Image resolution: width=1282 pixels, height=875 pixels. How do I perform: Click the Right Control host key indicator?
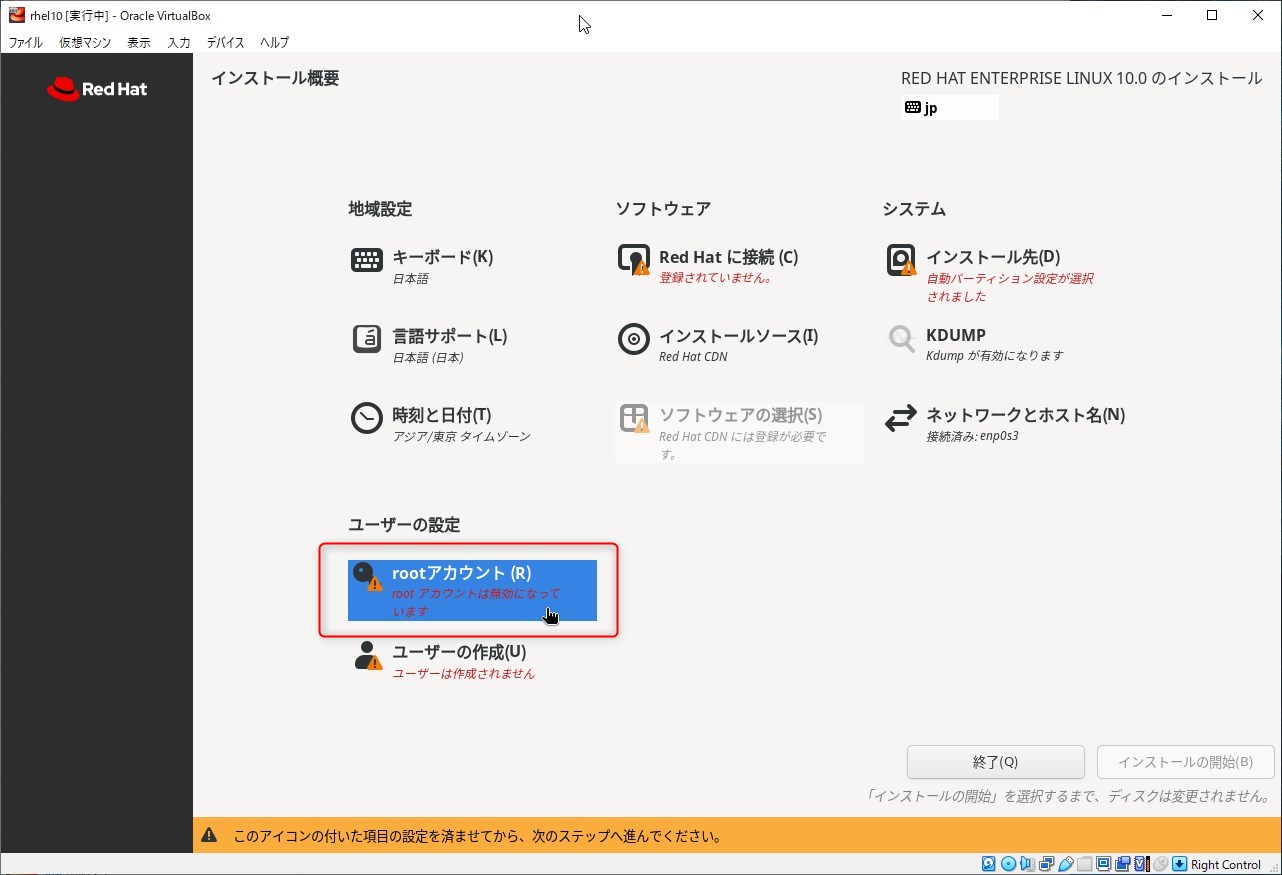point(1225,865)
